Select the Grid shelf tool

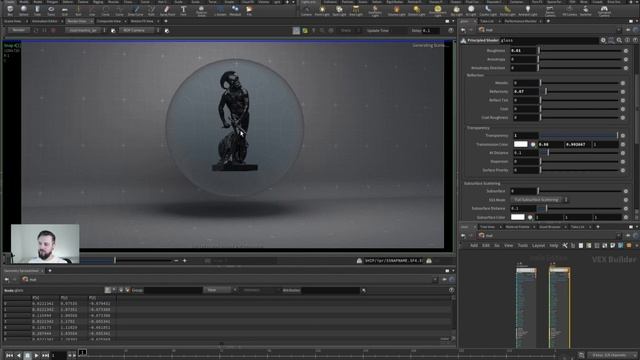64,10
